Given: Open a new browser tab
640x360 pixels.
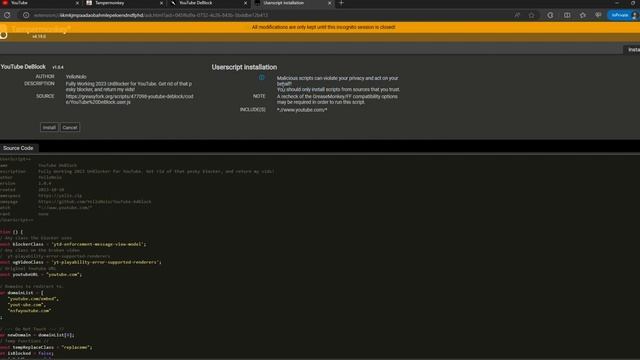Looking at the screenshot, I should pos(342,3).
